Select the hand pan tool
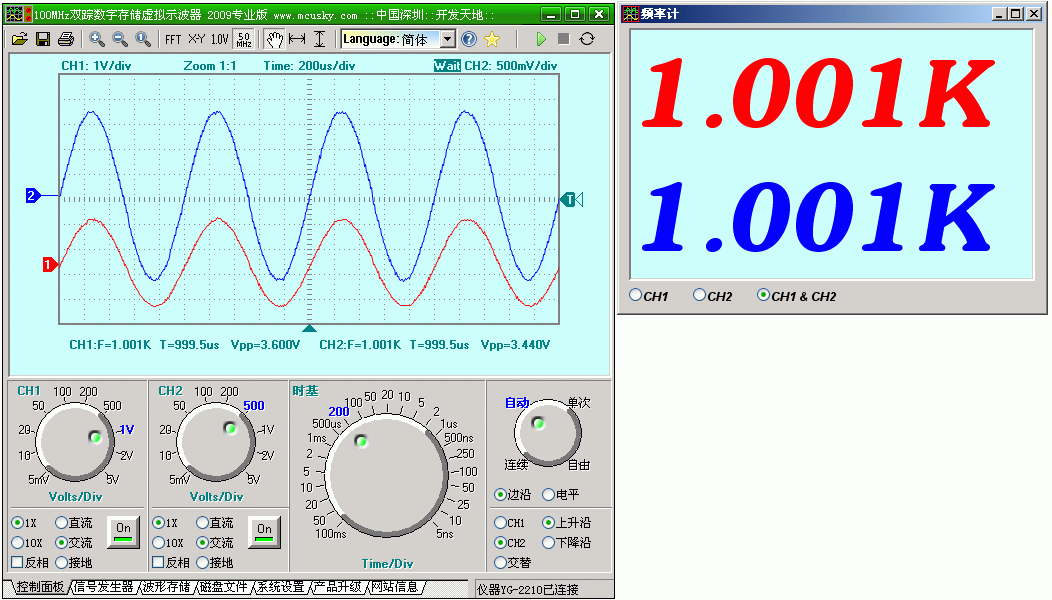Screen dimensions: 1052x600 pos(274,39)
